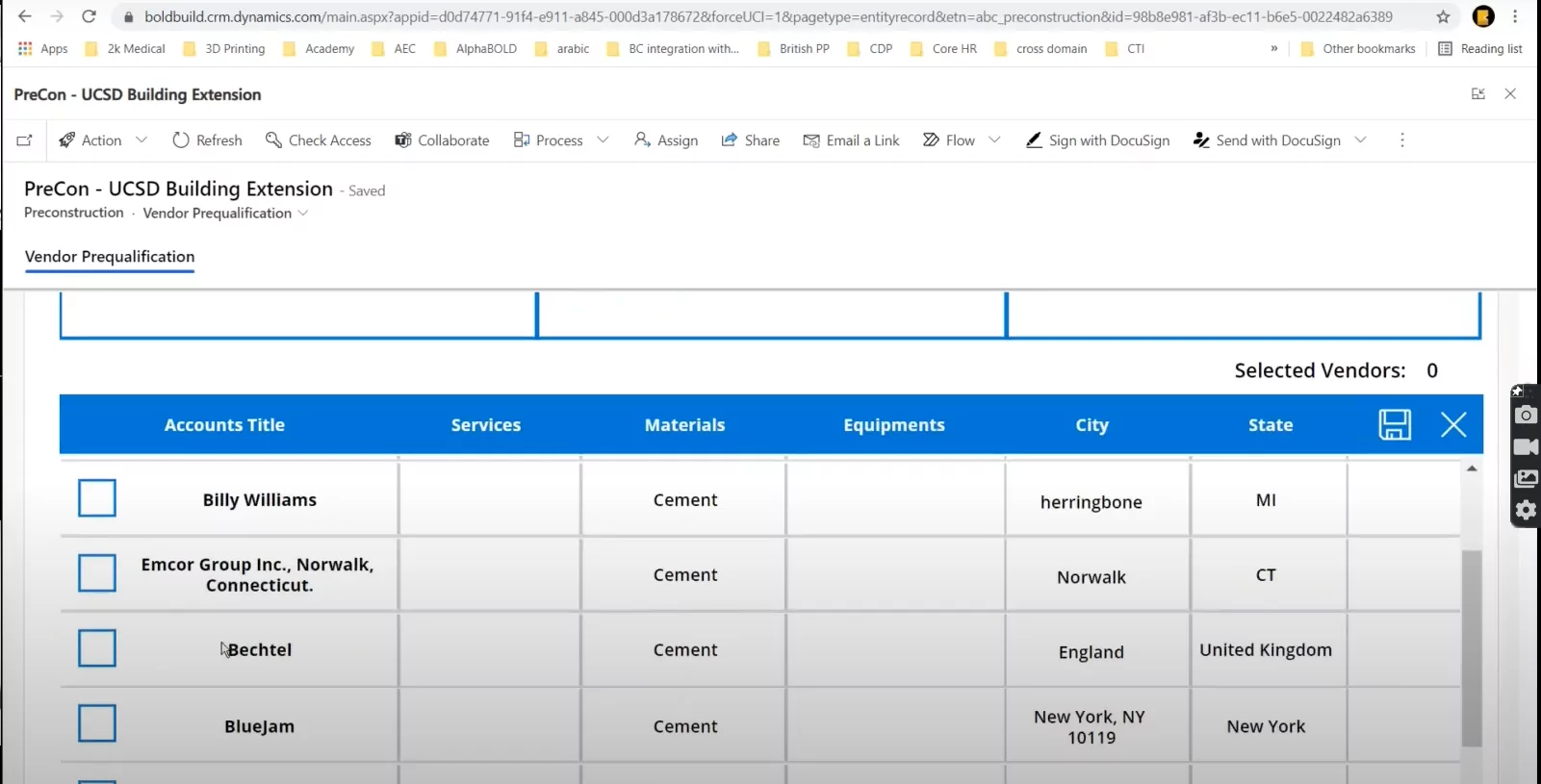
Task: Show hidden bookmarks with the chevron
Action: click(x=1274, y=48)
